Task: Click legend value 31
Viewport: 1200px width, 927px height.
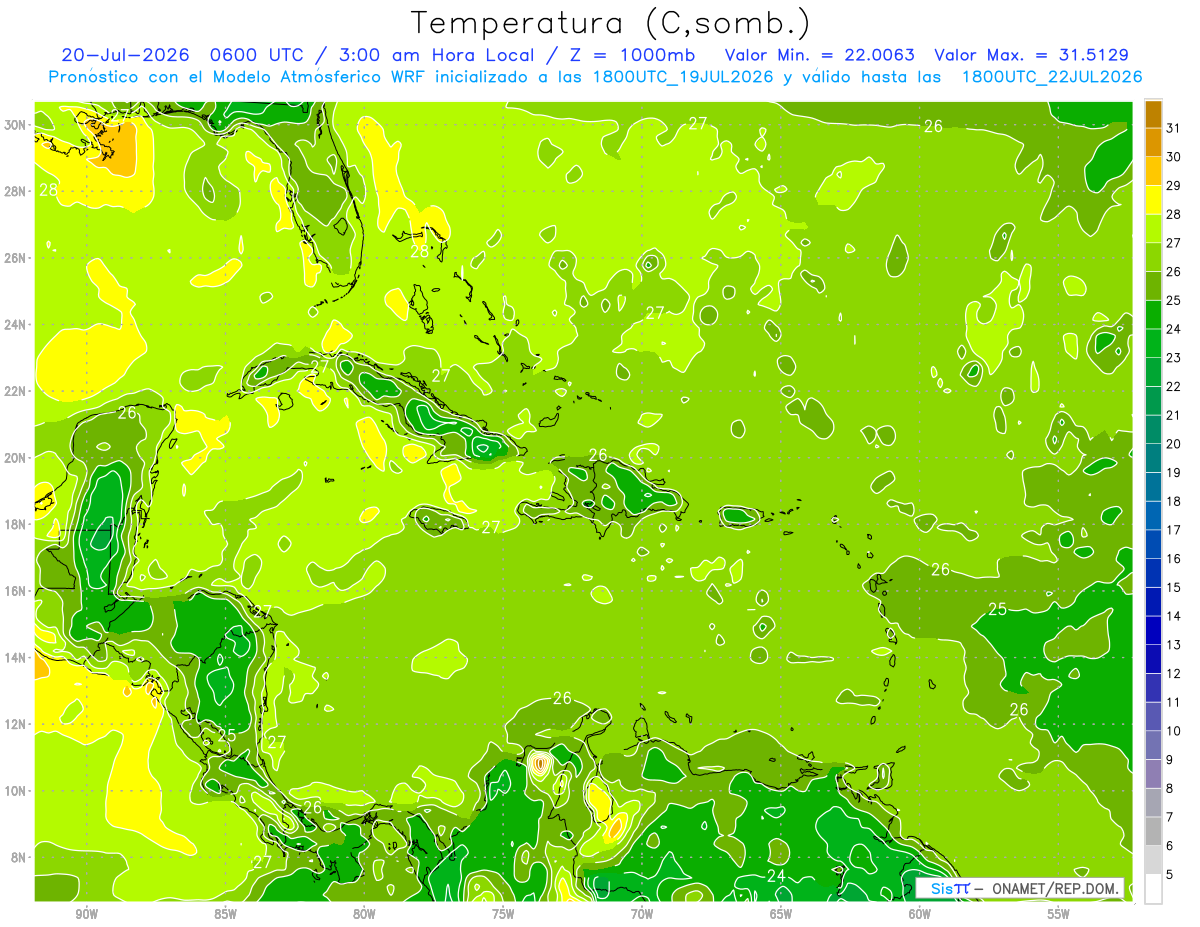Action: click(1174, 128)
